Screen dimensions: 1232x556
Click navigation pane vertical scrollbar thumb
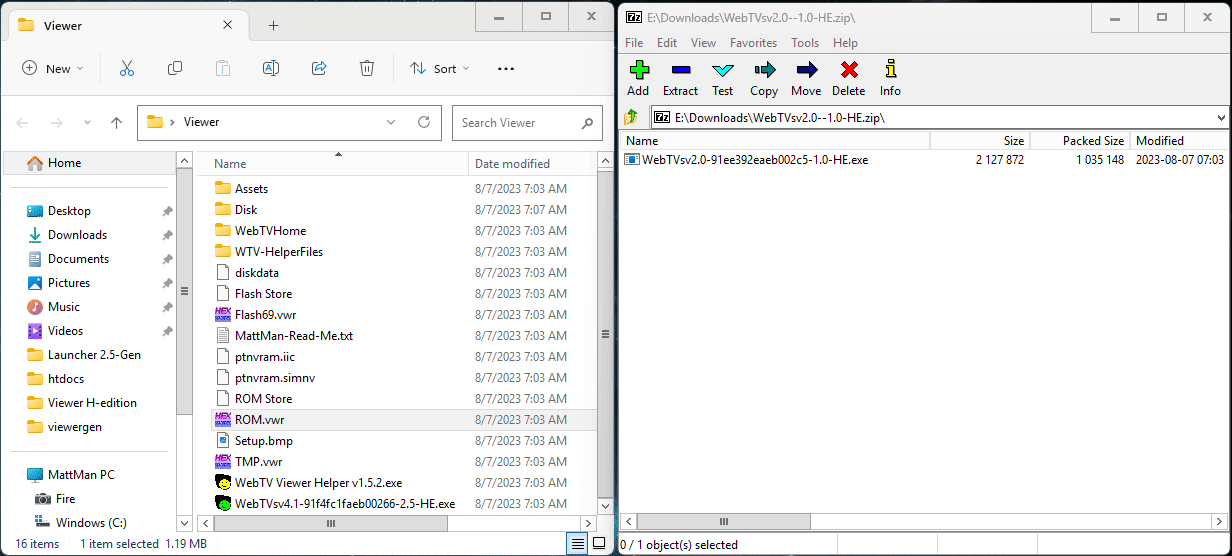tap(184, 292)
